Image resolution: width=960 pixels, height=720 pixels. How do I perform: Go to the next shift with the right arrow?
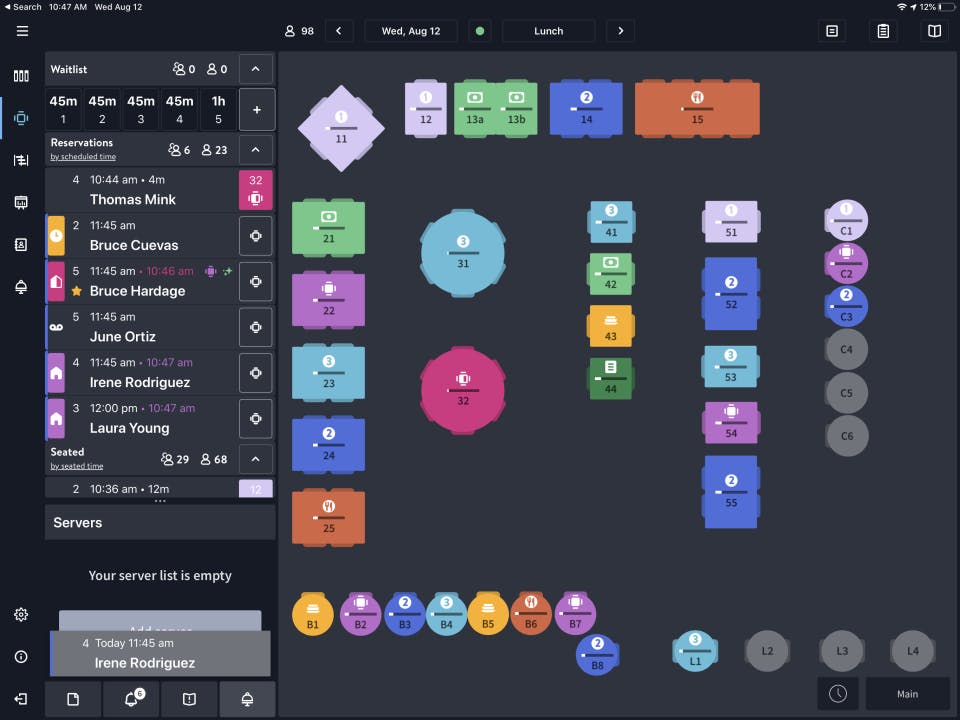(620, 31)
